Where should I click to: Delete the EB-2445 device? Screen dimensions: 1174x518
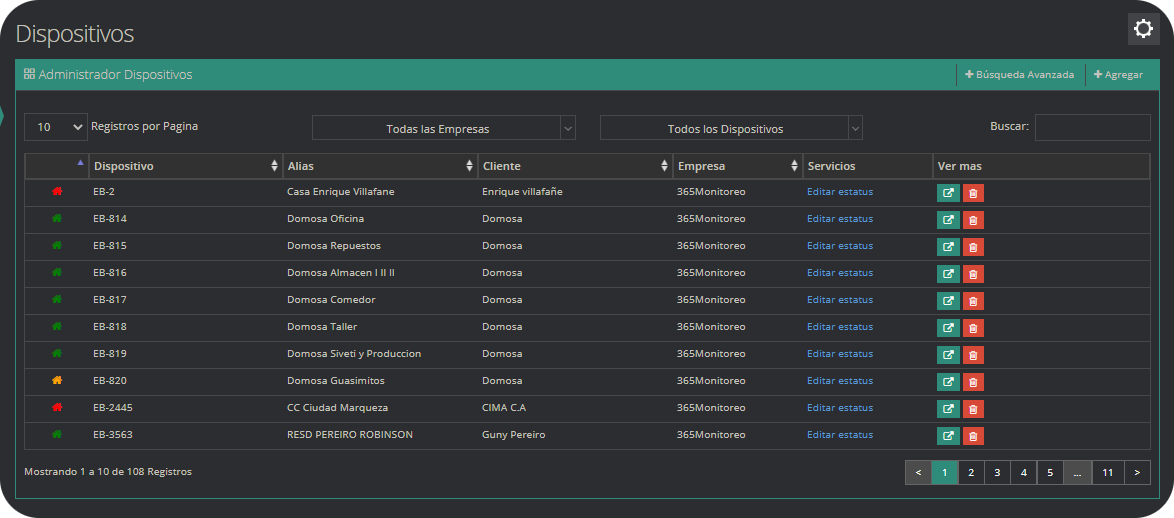click(x=973, y=409)
